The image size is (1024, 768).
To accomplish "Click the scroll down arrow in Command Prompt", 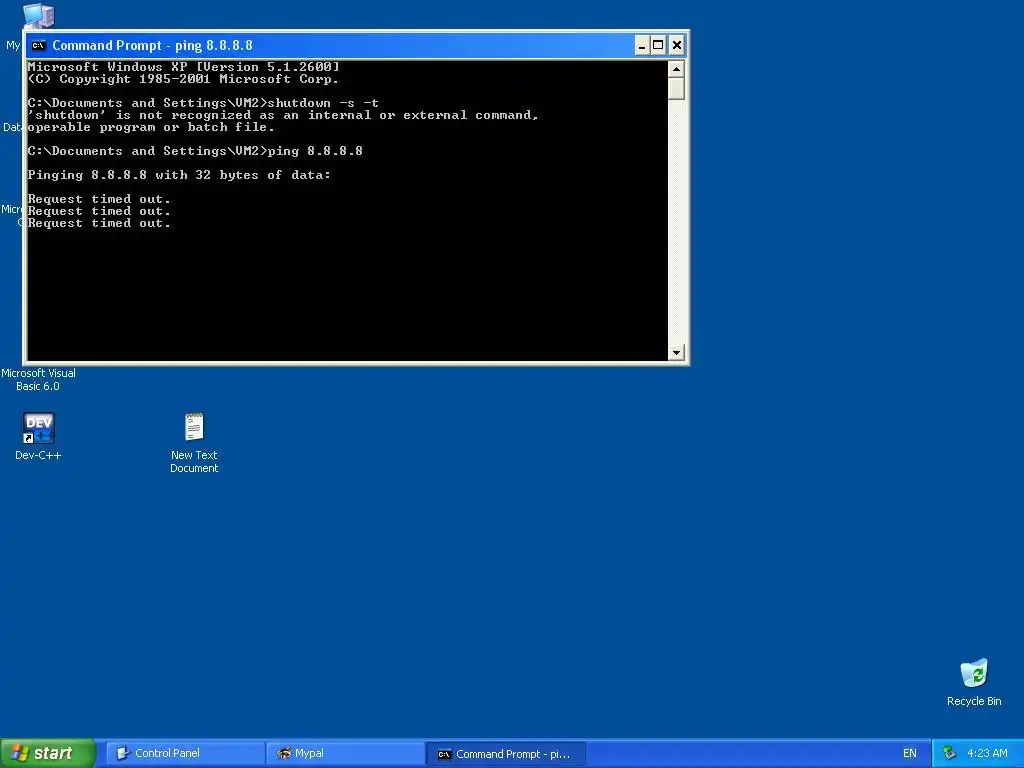I will (x=677, y=353).
